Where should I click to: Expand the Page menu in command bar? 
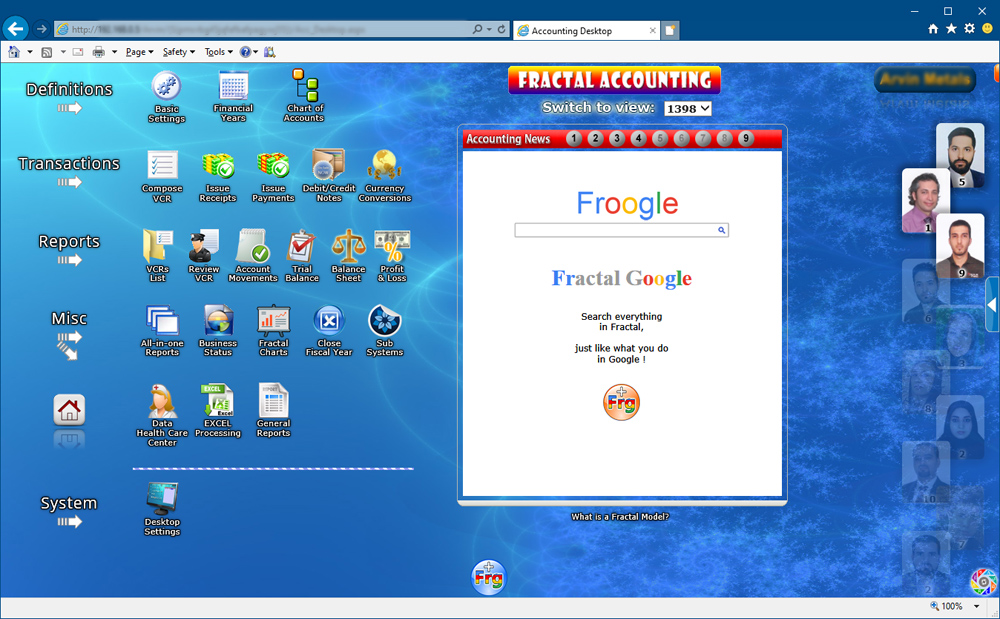click(x=139, y=52)
